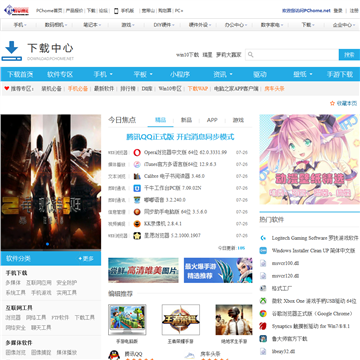Switch to the APP tab in 今日焦点
The height and width of the screenshot is (360, 360).
click(x=212, y=120)
